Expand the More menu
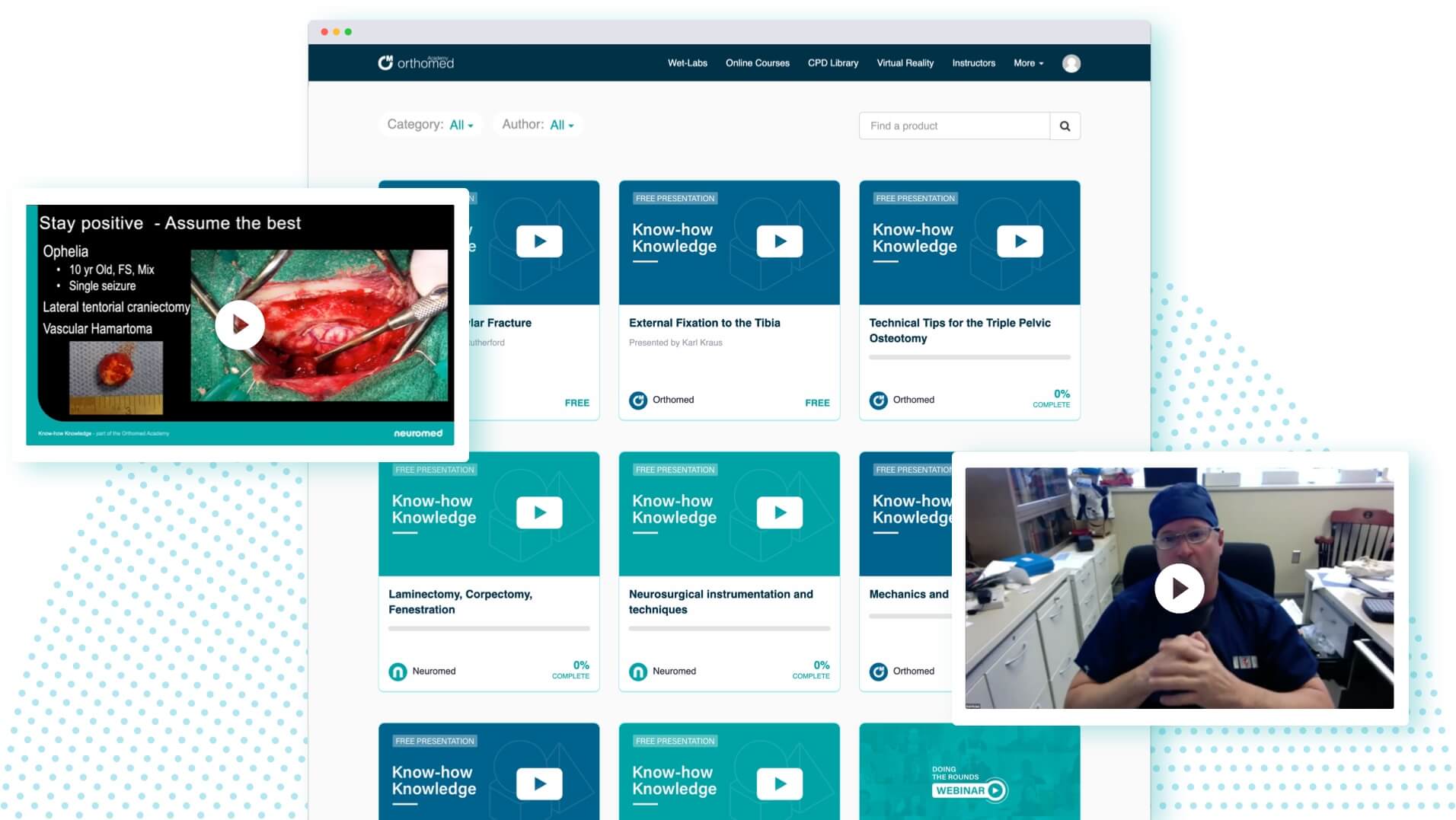The image size is (1456, 820). pos(1028,63)
